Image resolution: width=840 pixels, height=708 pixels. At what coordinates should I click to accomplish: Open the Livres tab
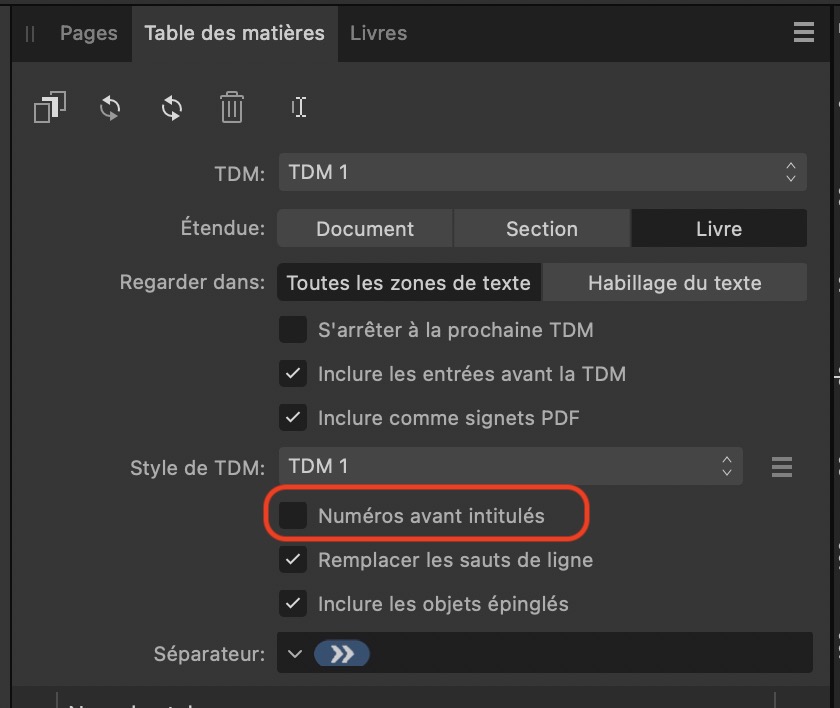point(378,33)
